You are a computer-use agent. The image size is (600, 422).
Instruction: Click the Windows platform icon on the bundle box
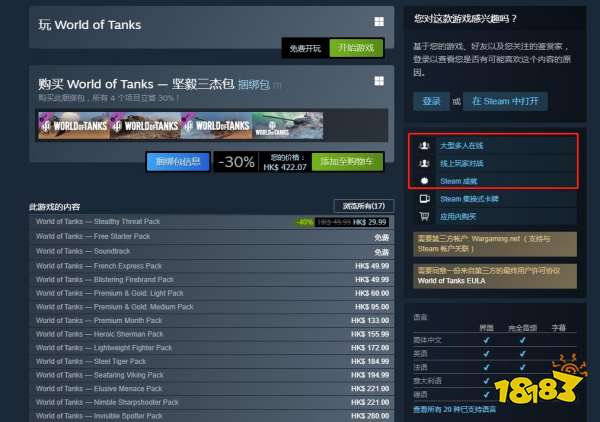pyautogui.click(x=379, y=81)
